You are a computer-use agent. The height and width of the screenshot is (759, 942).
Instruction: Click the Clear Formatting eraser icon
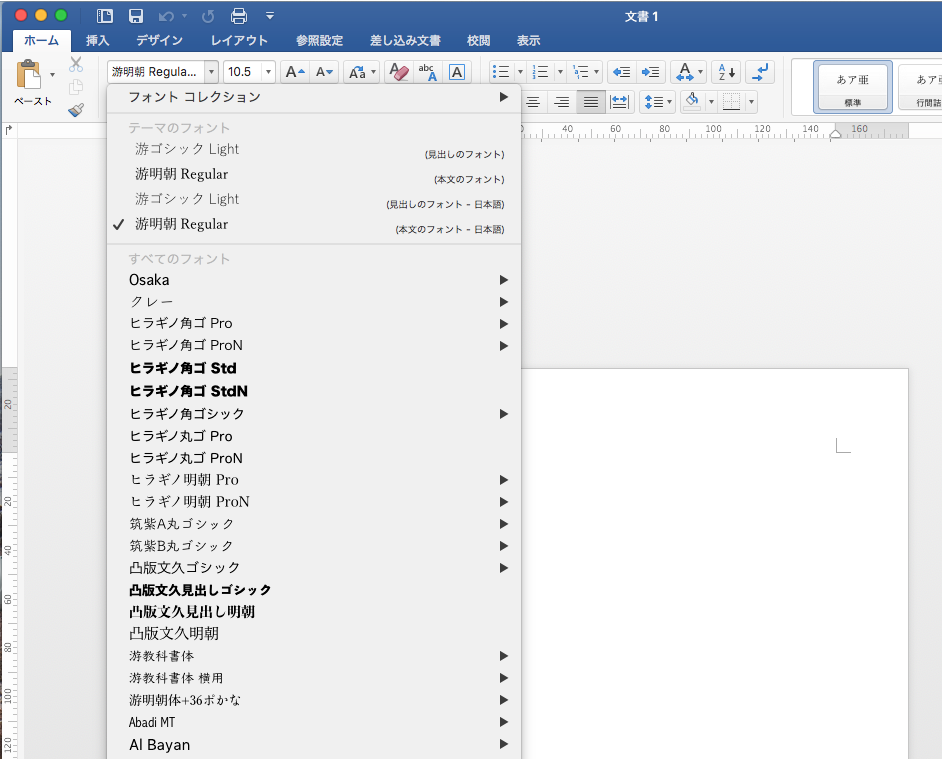pos(398,72)
